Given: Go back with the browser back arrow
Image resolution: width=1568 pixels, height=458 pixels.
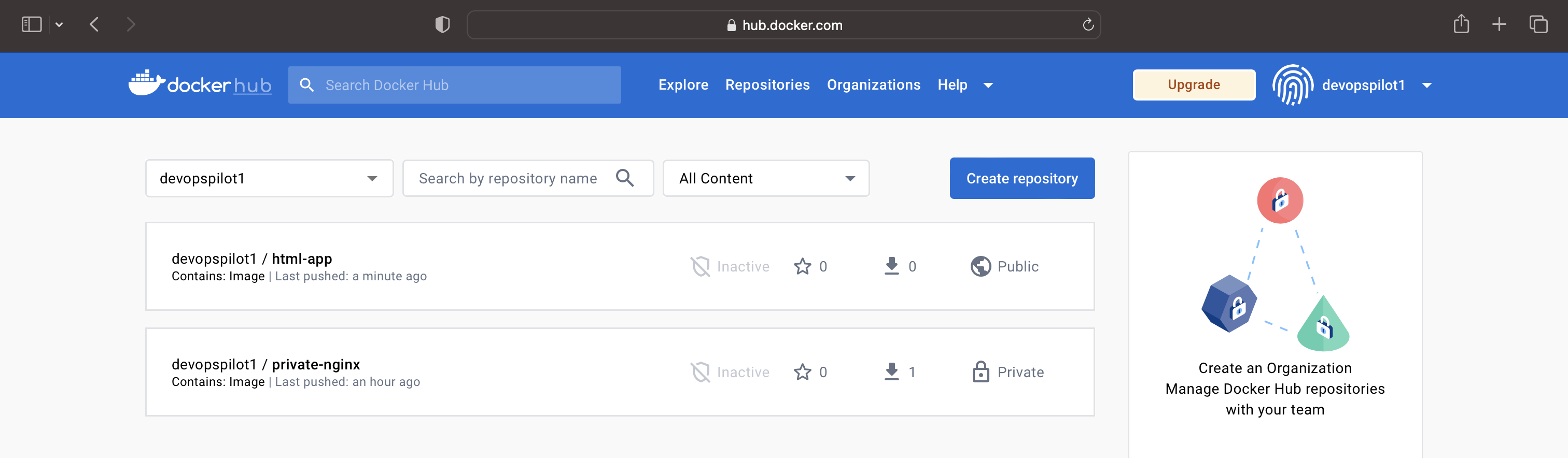Looking at the screenshot, I should coord(94,24).
